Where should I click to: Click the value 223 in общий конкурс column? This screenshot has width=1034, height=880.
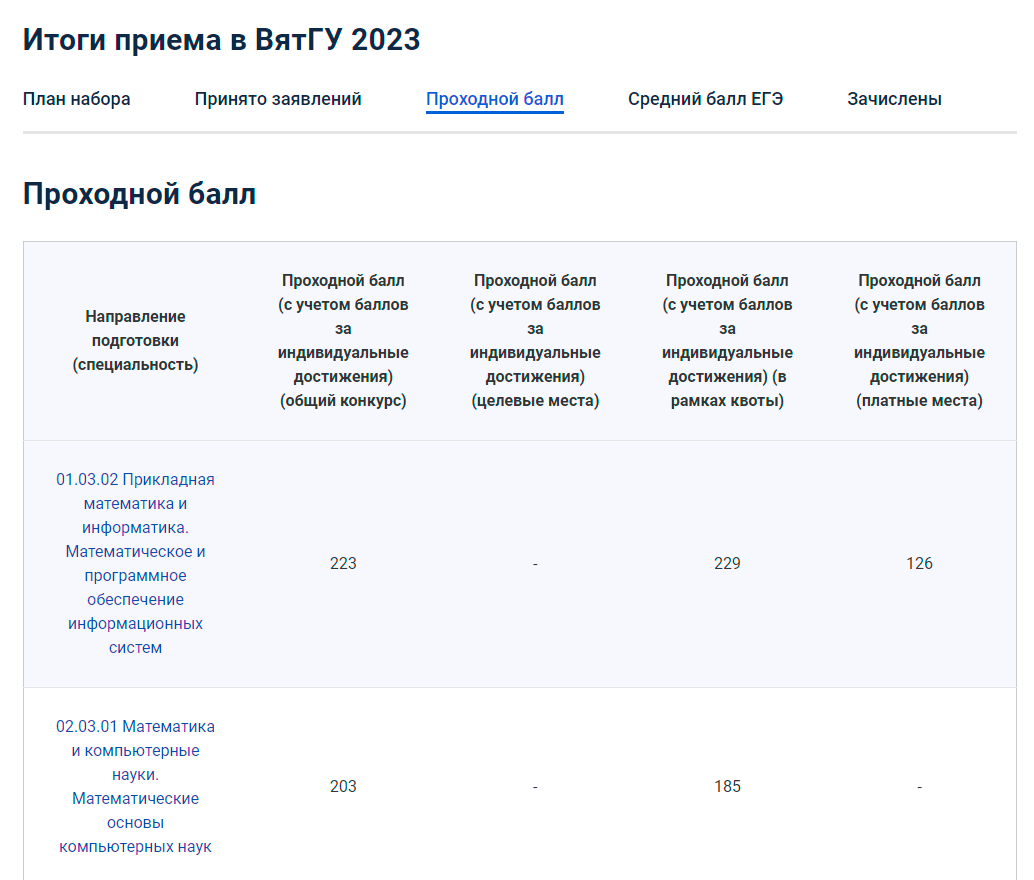[x=343, y=563]
